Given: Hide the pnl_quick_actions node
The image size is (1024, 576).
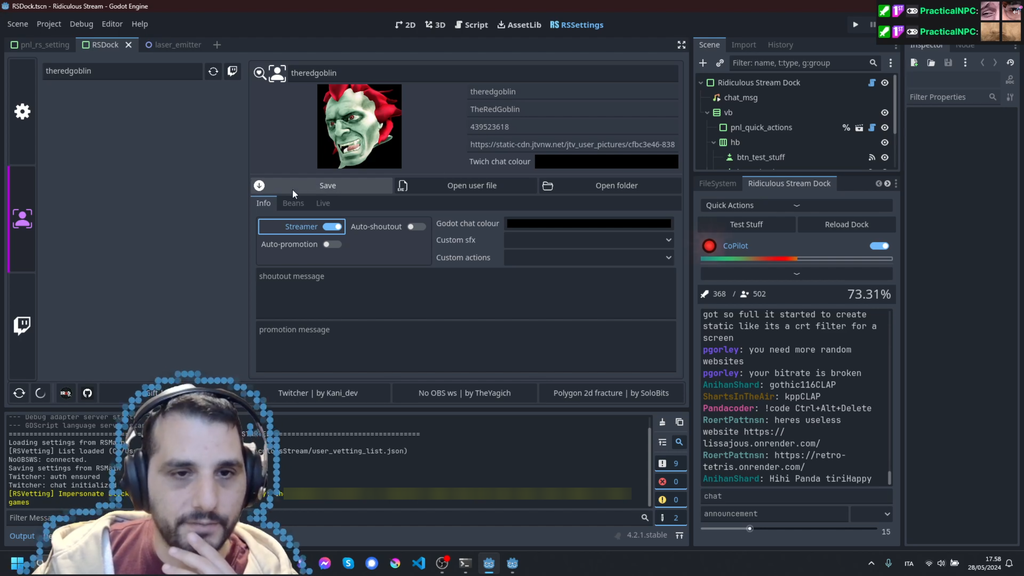Looking at the screenshot, I should pyautogui.click(x=885, y=128).
